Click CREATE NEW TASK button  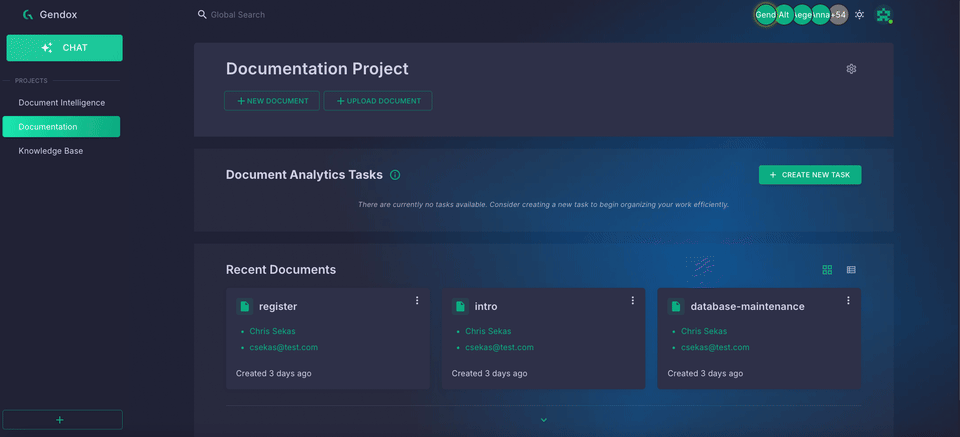tap(810, 174)
